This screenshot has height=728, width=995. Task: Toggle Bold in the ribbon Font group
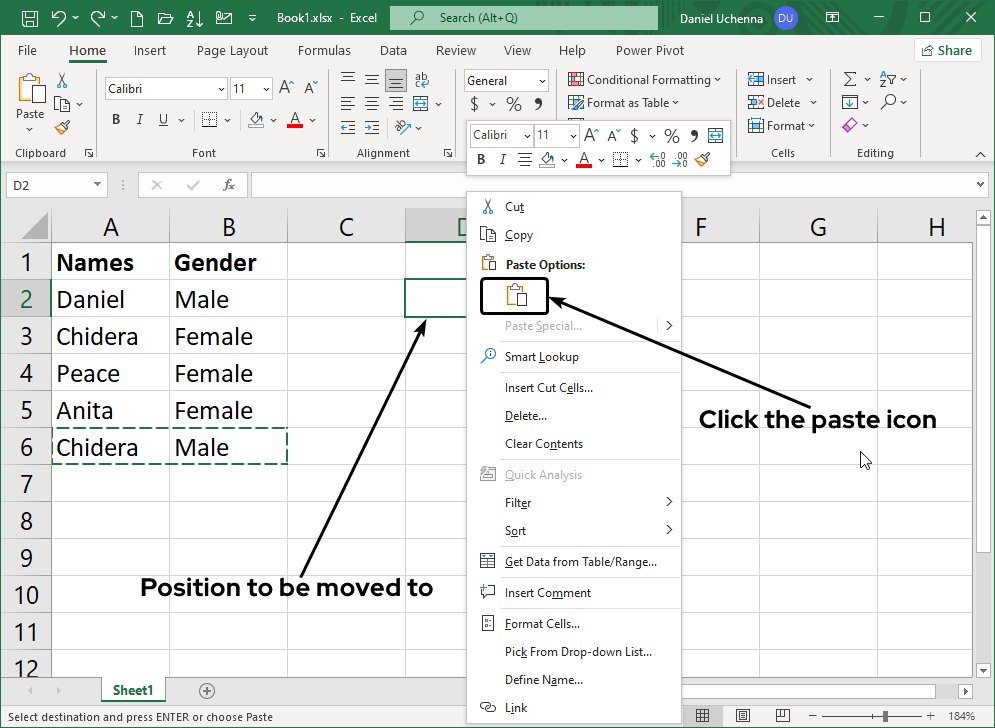116,120
